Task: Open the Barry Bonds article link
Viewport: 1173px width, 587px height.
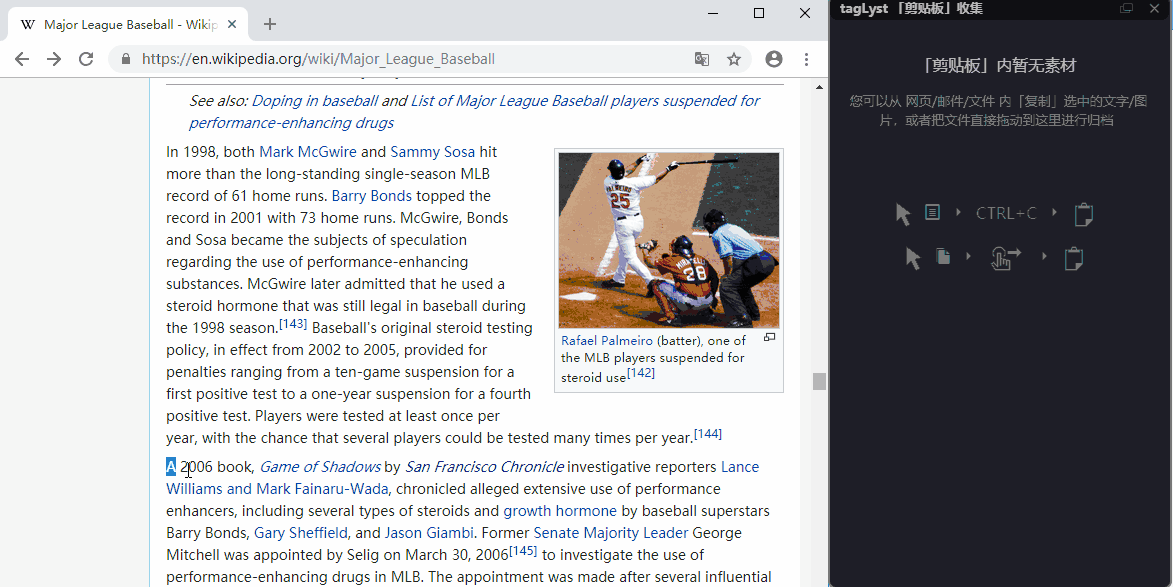Action: pos(371,196)
